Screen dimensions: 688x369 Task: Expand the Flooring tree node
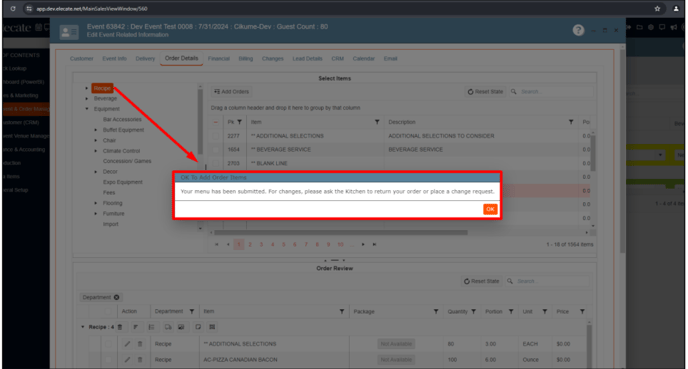coord(96,203)
